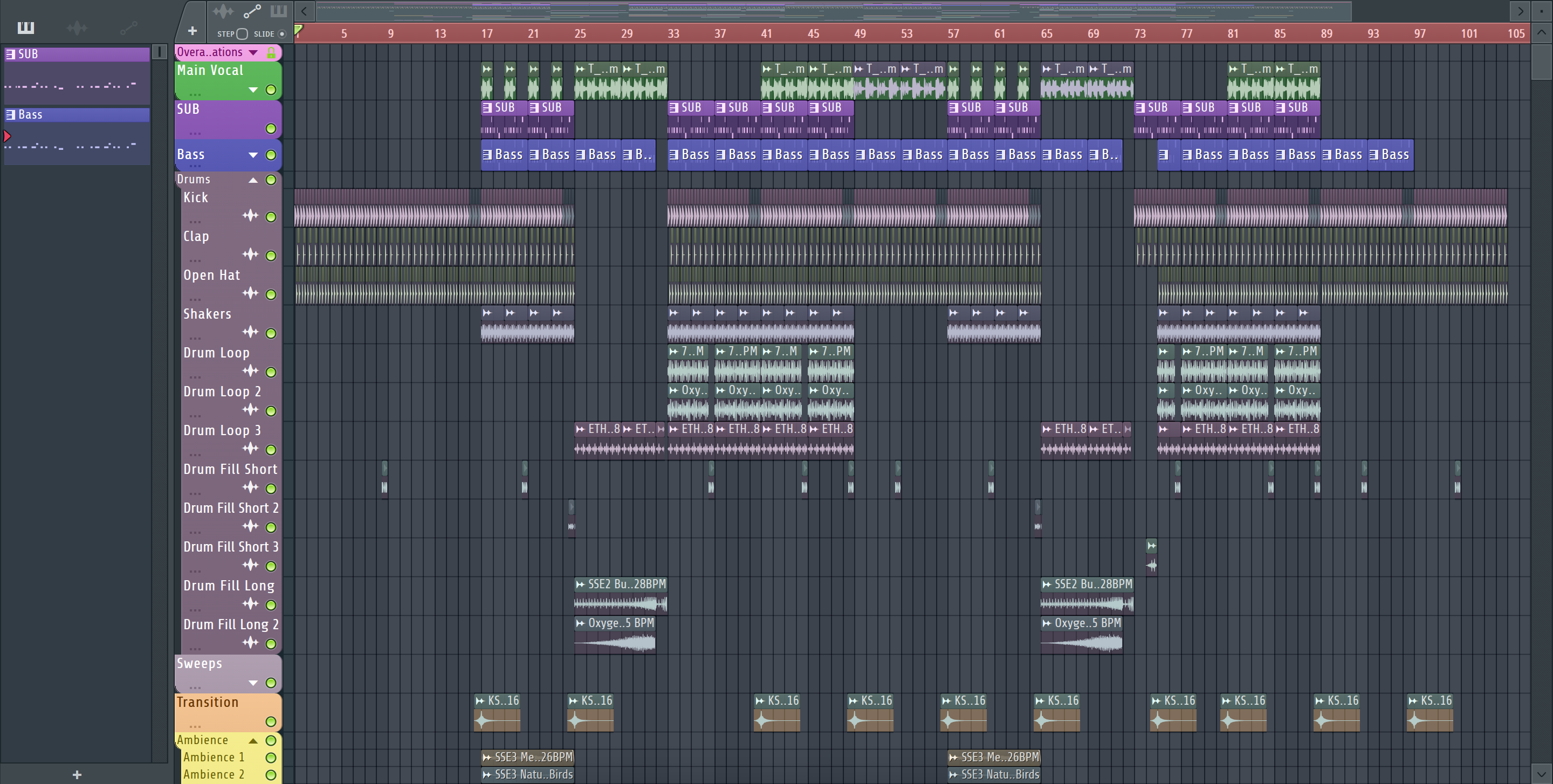Click the waveform icon on Drum Loop 3 track
Image resolution: width=1553 pixels, height=784 pixels.
[250, 448]
